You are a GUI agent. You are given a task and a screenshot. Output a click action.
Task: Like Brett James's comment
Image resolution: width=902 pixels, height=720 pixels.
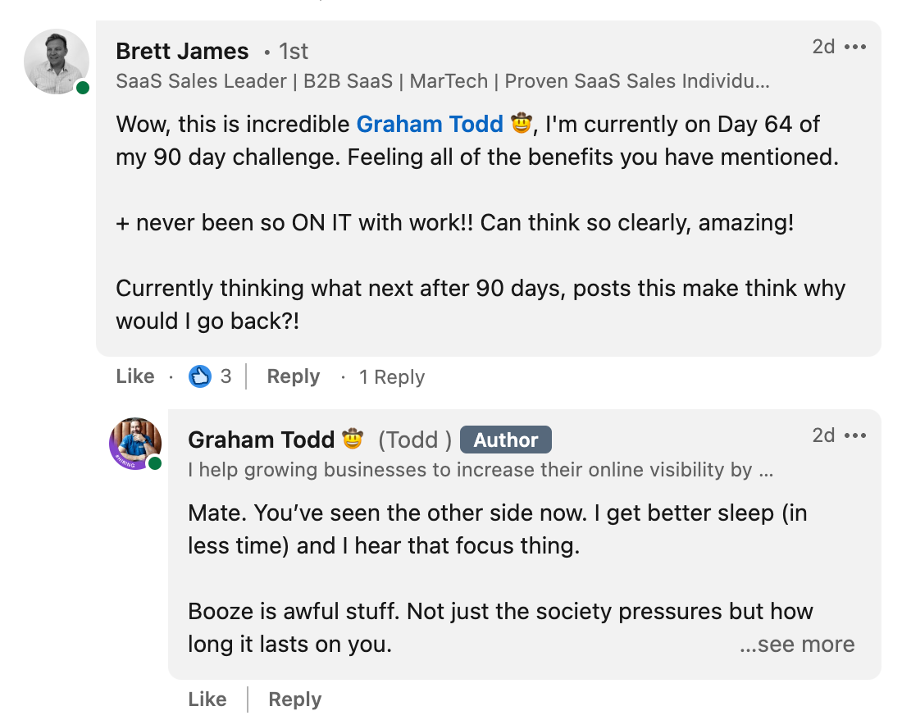135,377
